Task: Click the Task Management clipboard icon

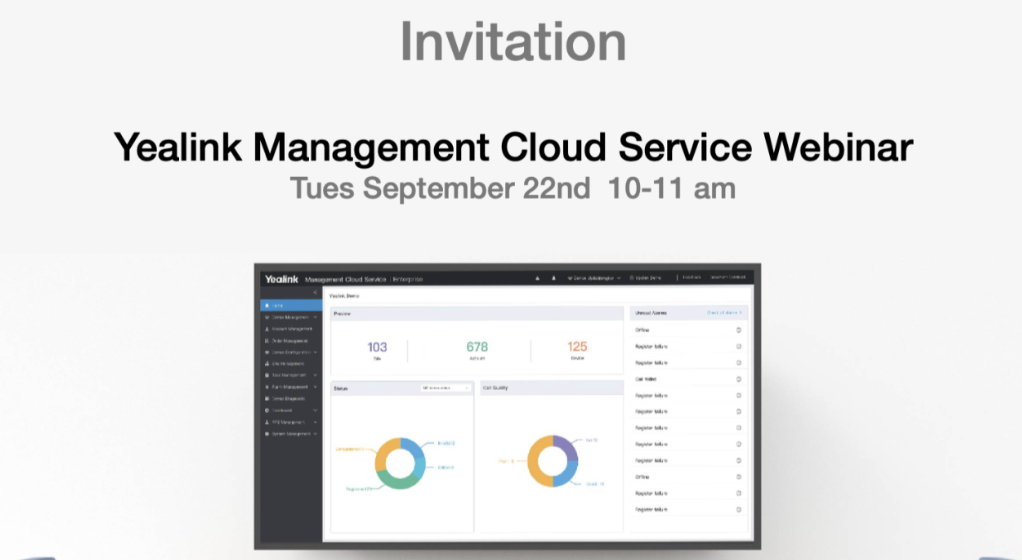Action: 267,376
